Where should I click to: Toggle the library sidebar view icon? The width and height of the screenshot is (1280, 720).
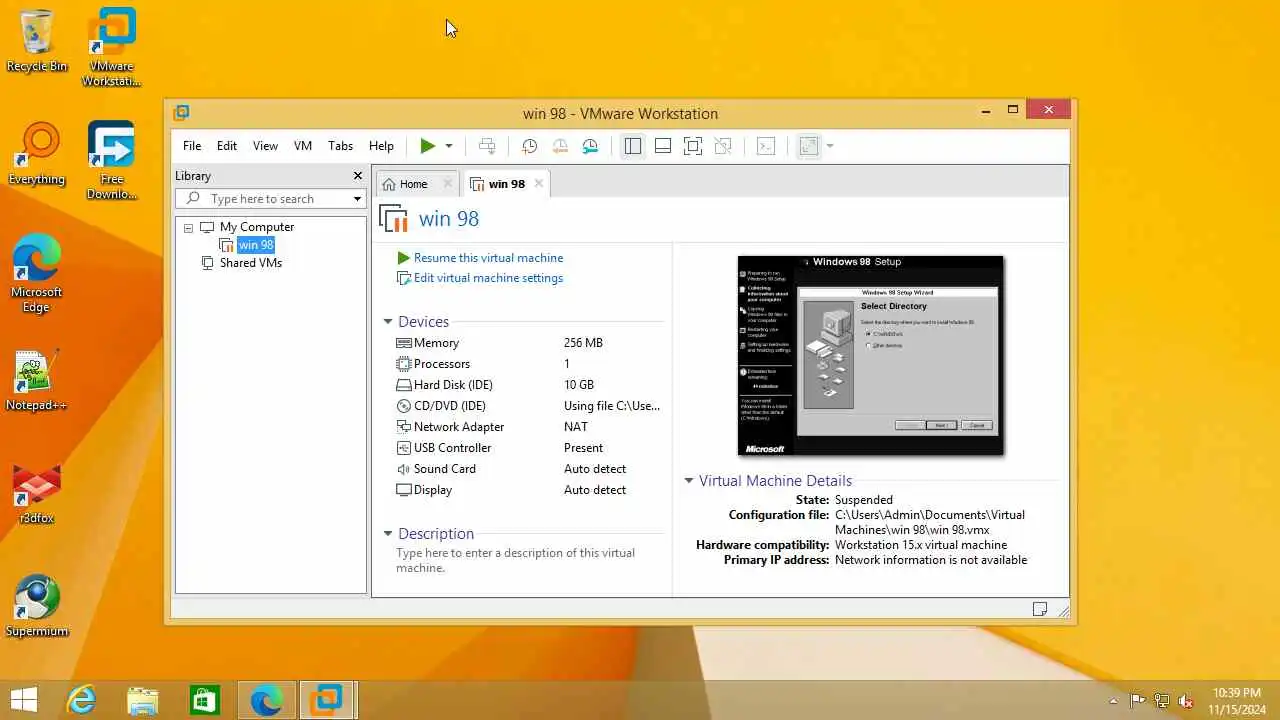[x=633, y=146]
